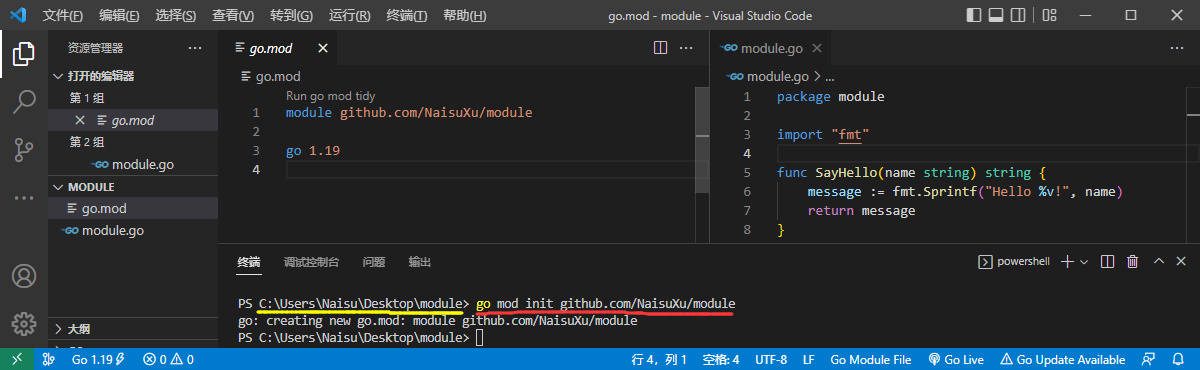Open the 转到(G) menu
The width and height of the screenshot is (1200, 370).
[x=291, y=16]
